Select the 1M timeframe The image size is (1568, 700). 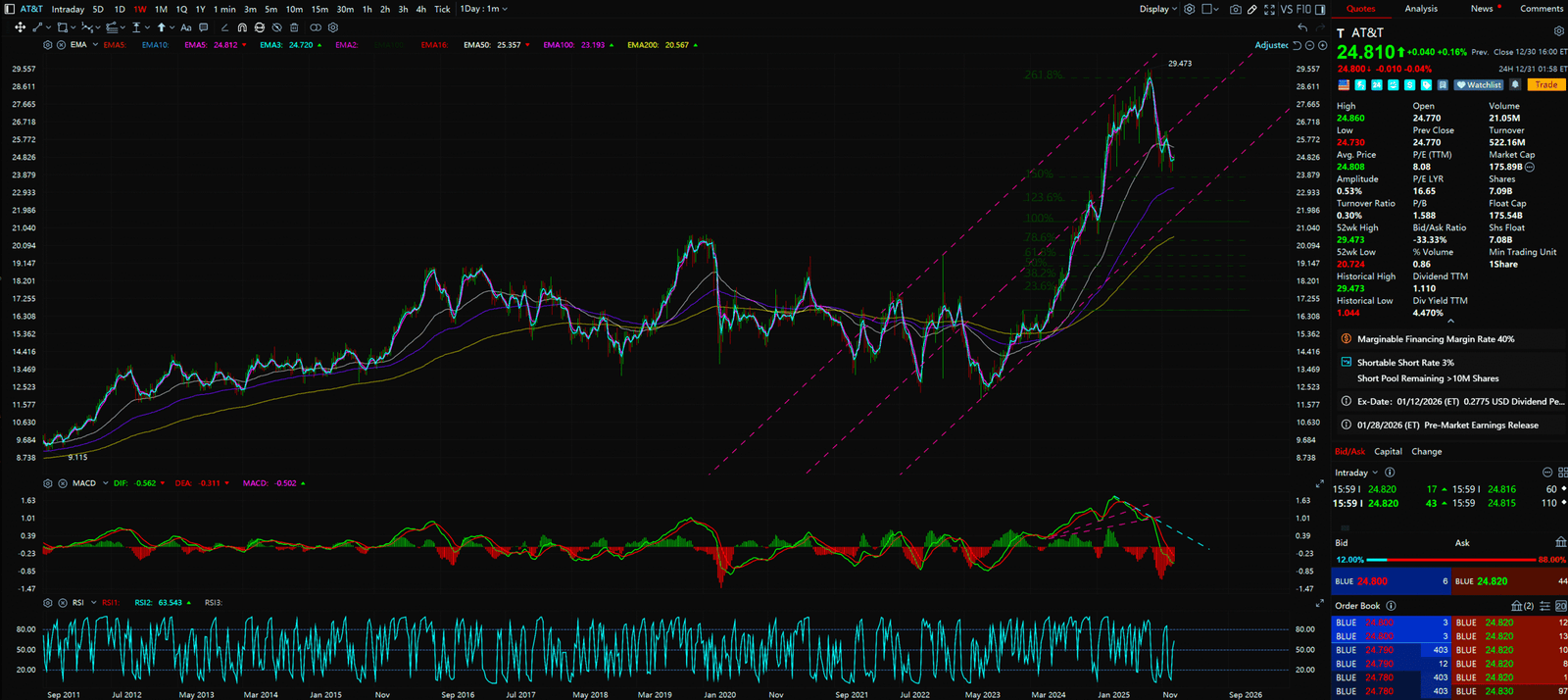tap(161, 9)
